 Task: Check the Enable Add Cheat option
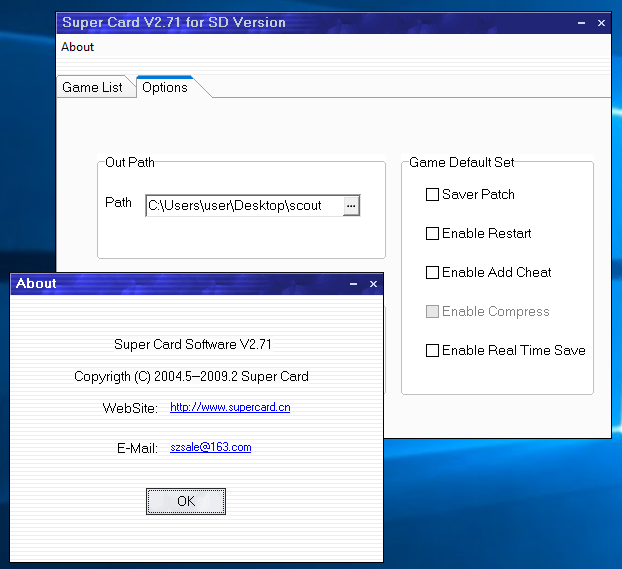[x=432, y=272]
